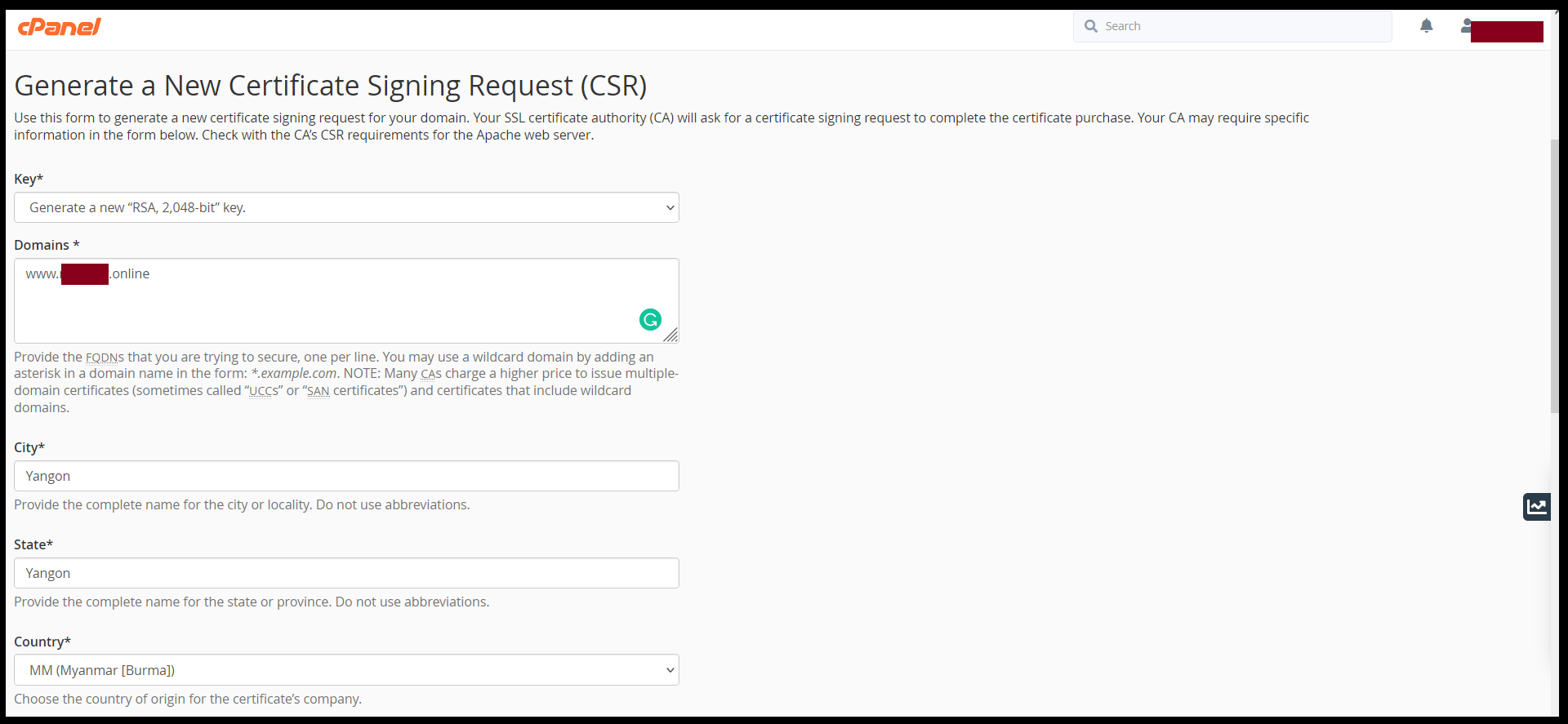Click the State input field
The image size is (1568, 724).
pyautogui.click(x=346, y=573)
